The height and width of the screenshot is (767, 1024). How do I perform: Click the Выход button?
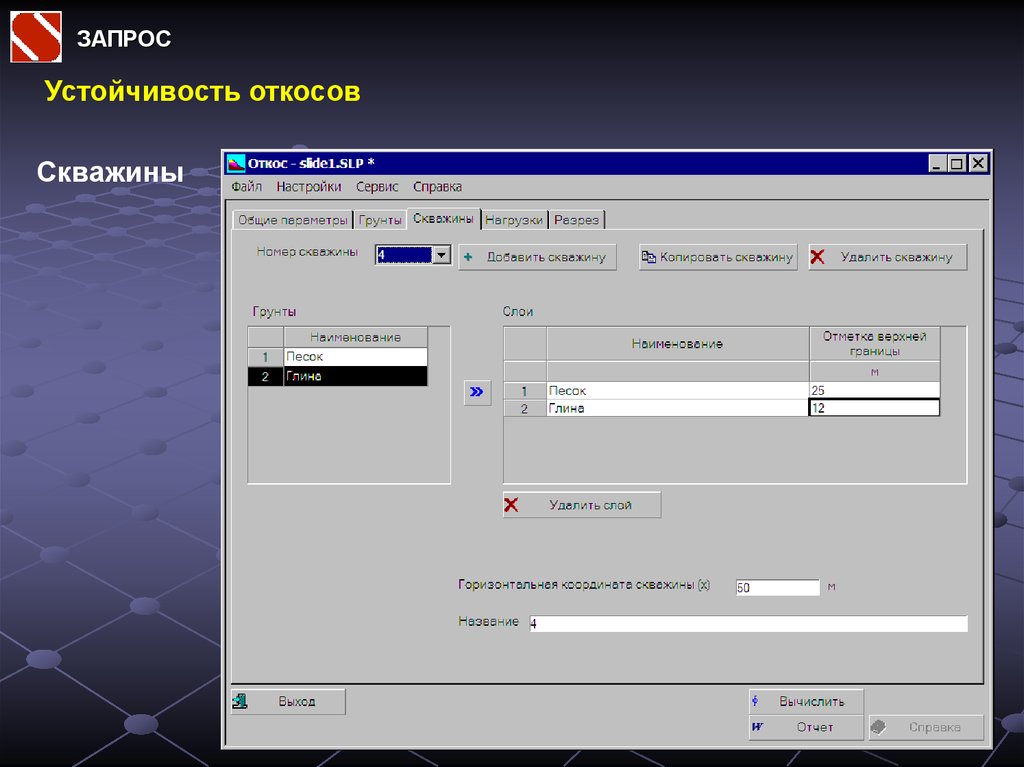[x=288, y=702]
